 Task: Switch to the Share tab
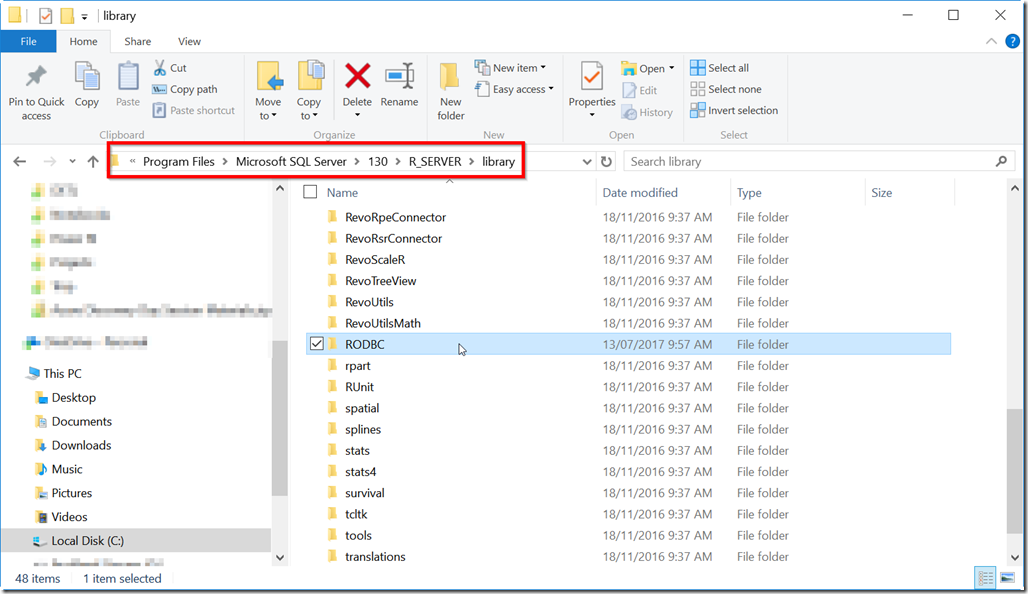pyautogui.click(x=138, y=41)
